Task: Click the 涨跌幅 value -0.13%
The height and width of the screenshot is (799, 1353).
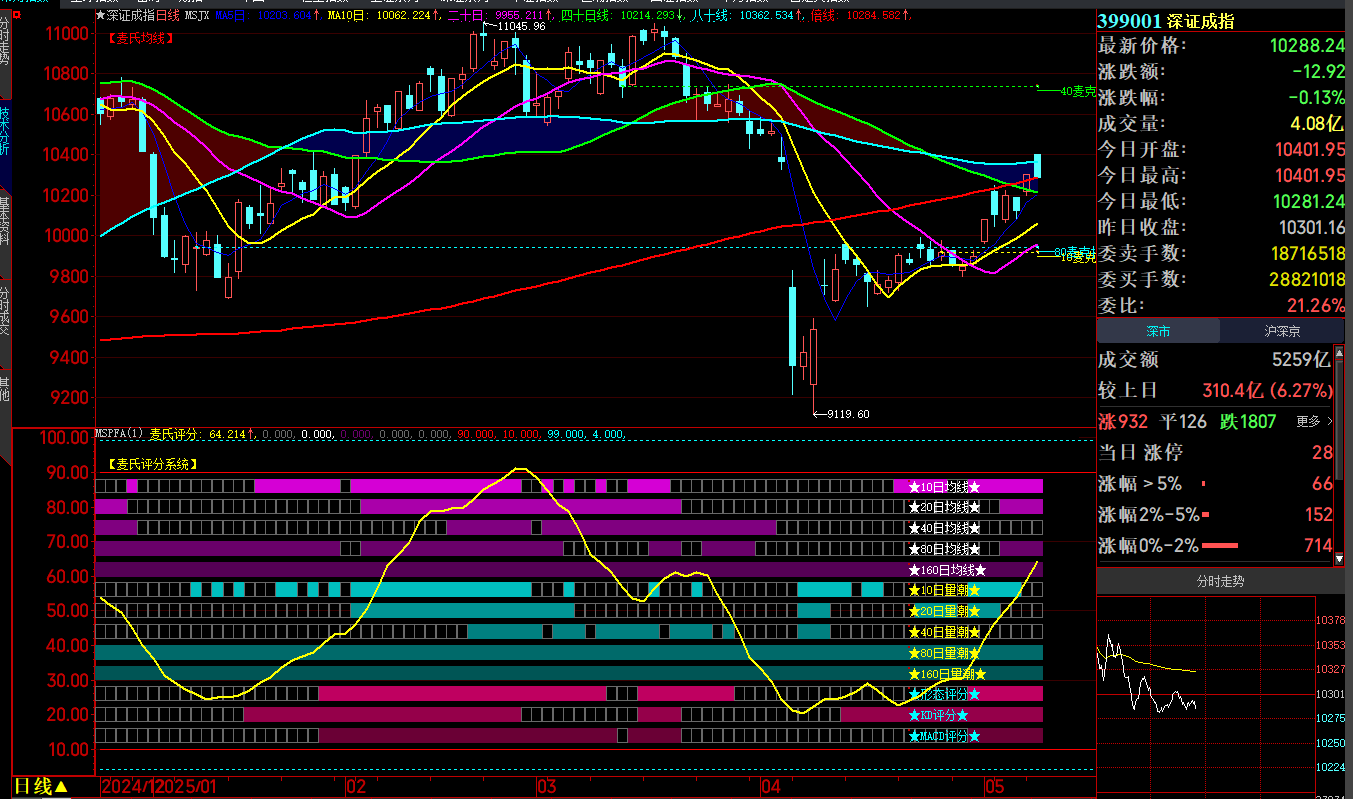Action: point(1317,98)
